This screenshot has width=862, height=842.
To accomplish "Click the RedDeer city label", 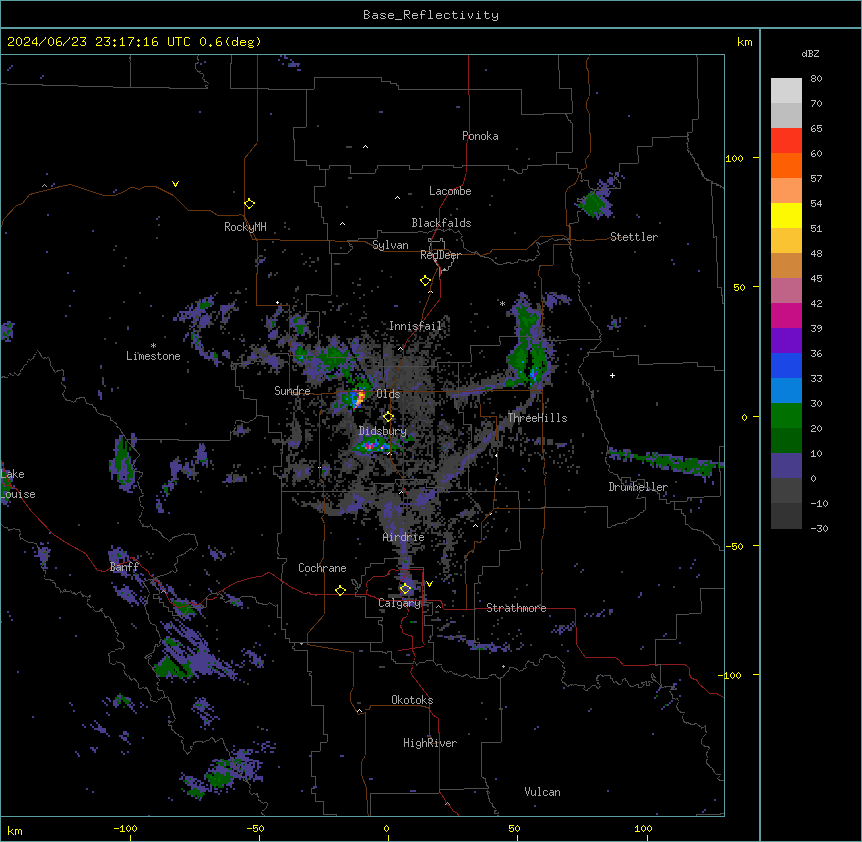I will pyautogui.click(x=440, y=255).
